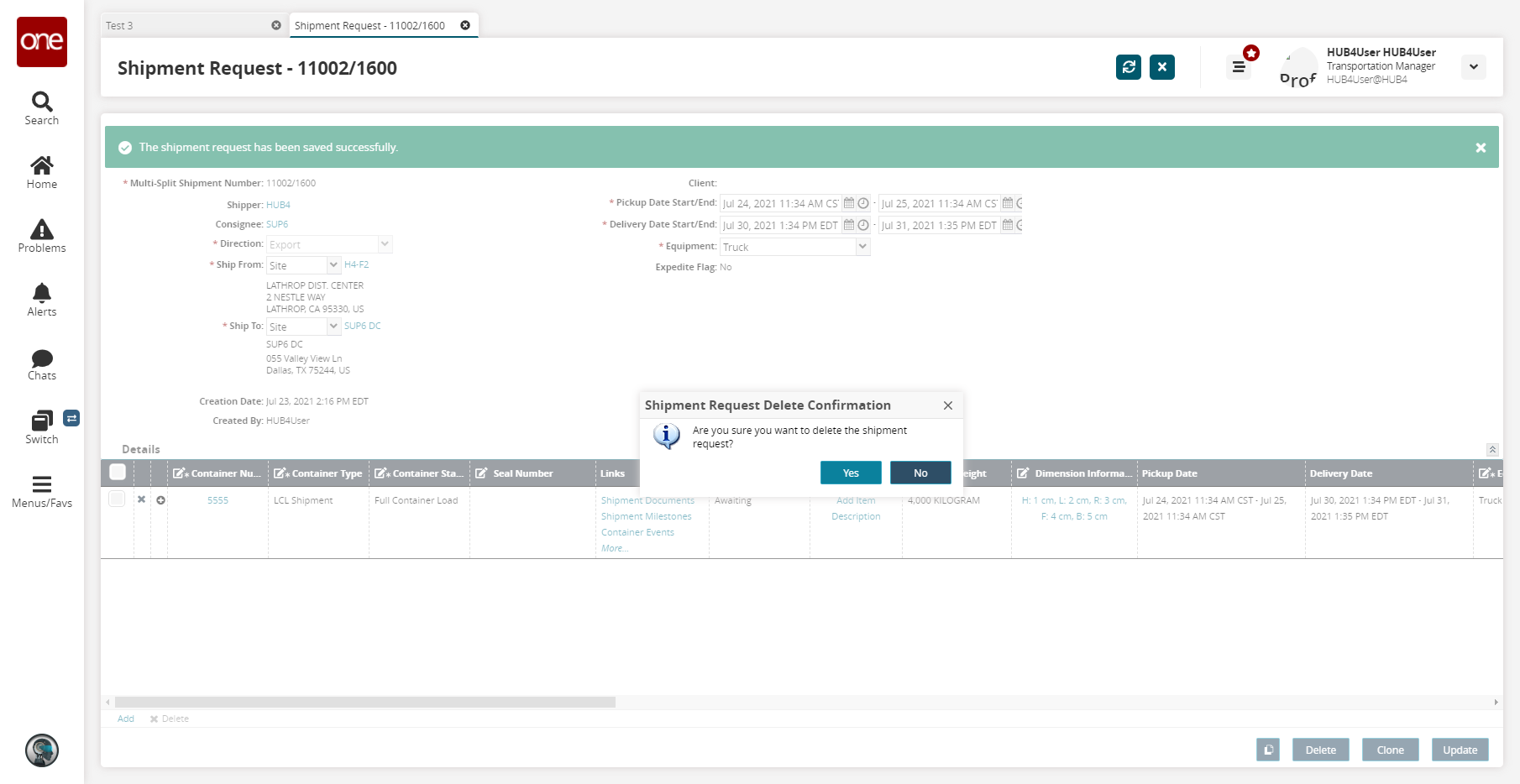Open calendar for Delivery Date end
Image resolution: width=1520 pixels, height=784 pixels.
(1008, 225)
